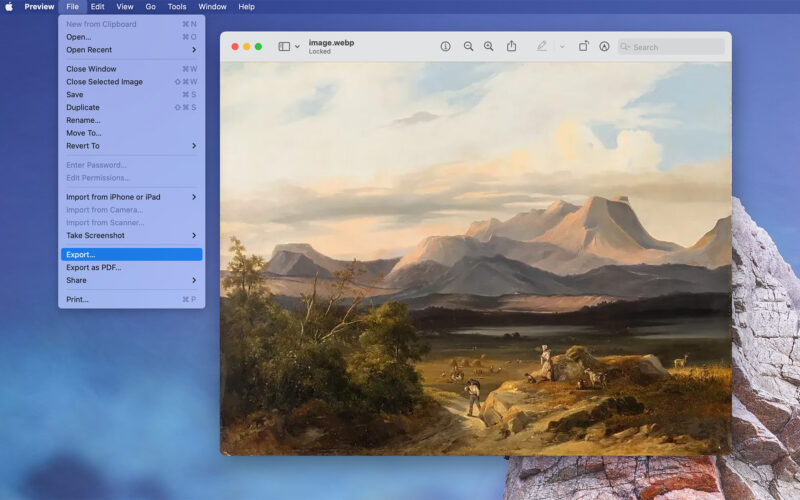Click the Share toolbar icon
This screenshot has height=500, width=800.
click(x=511, y=46)
